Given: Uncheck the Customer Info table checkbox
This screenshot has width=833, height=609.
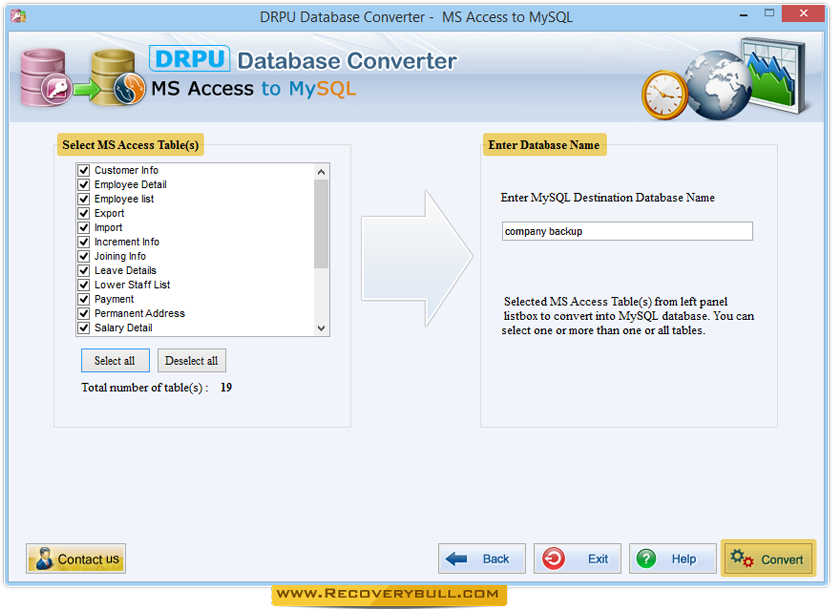Looking at the screenshot, I should (83, 170).
